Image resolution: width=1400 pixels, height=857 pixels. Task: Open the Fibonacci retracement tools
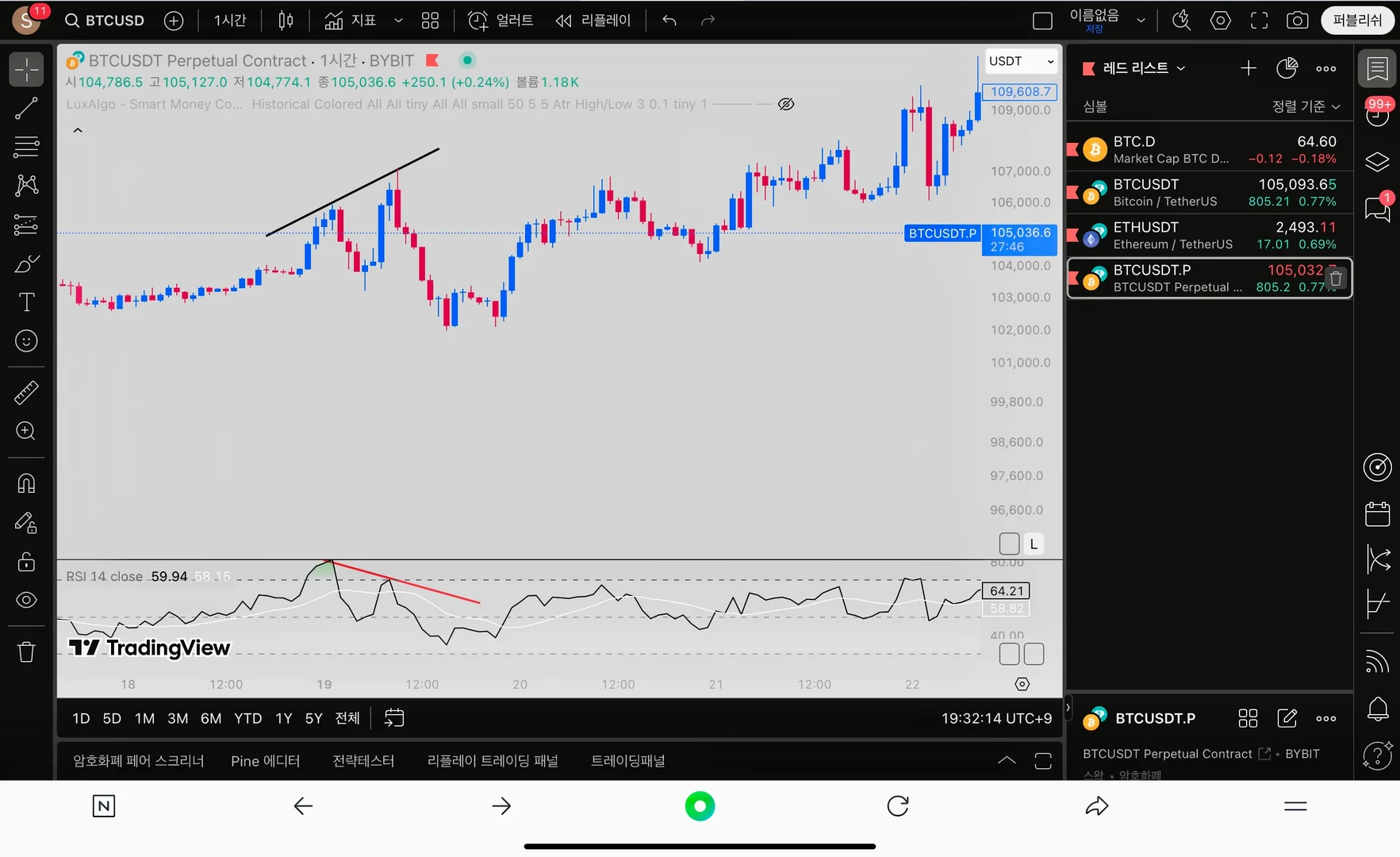coord(26,147)
